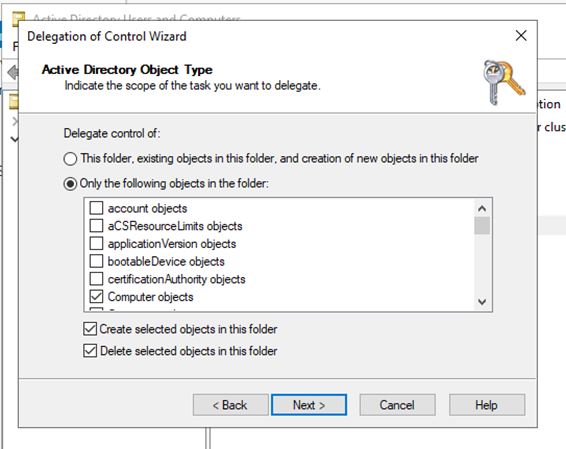Click the back arrow icon behind the dialog
The width and height of the screenshot is (566, 449).
point(13,73)
